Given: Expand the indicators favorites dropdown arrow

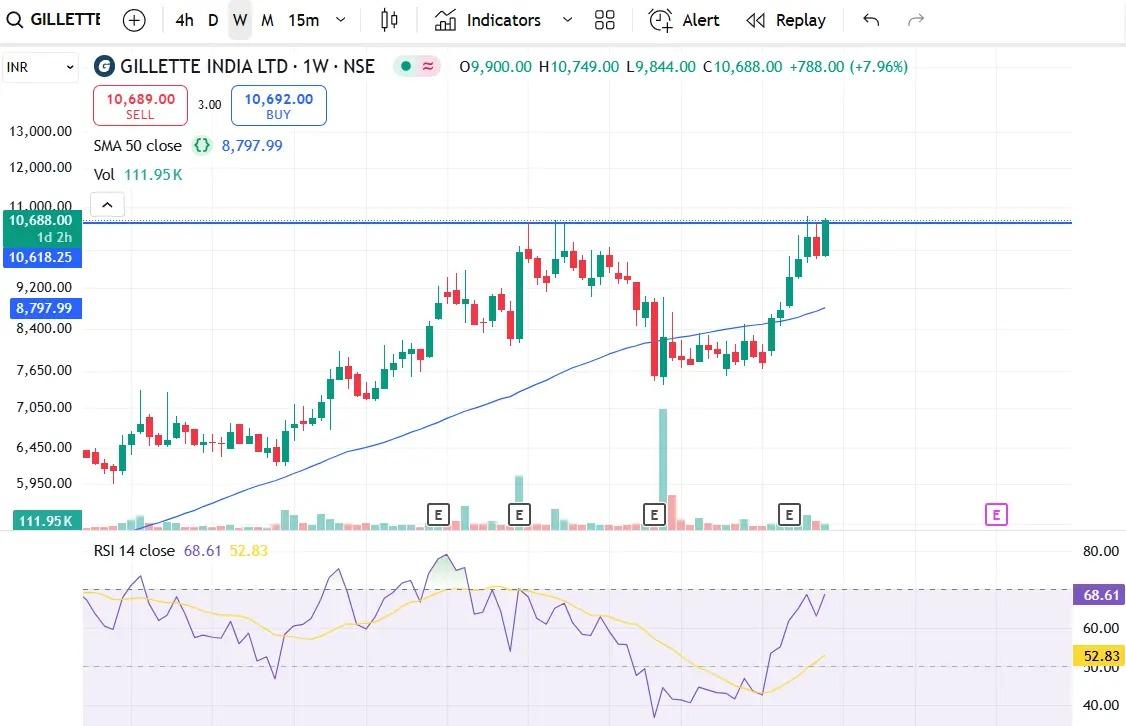Looking at the screenshot, I should coord(567,20).
